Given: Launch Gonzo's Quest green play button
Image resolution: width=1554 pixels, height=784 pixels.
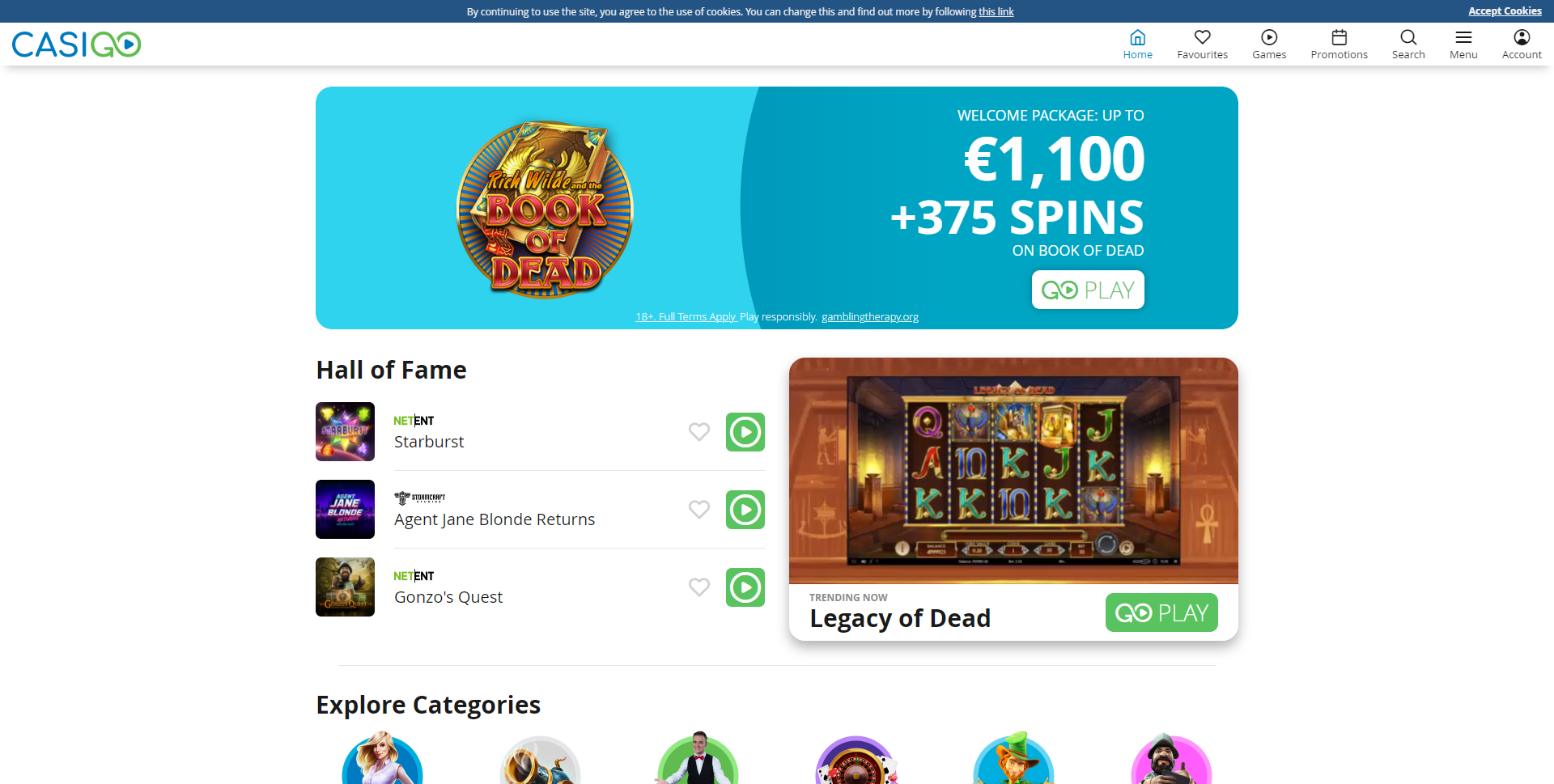Looking at the screenshot, I should click(x=745, y=587).
